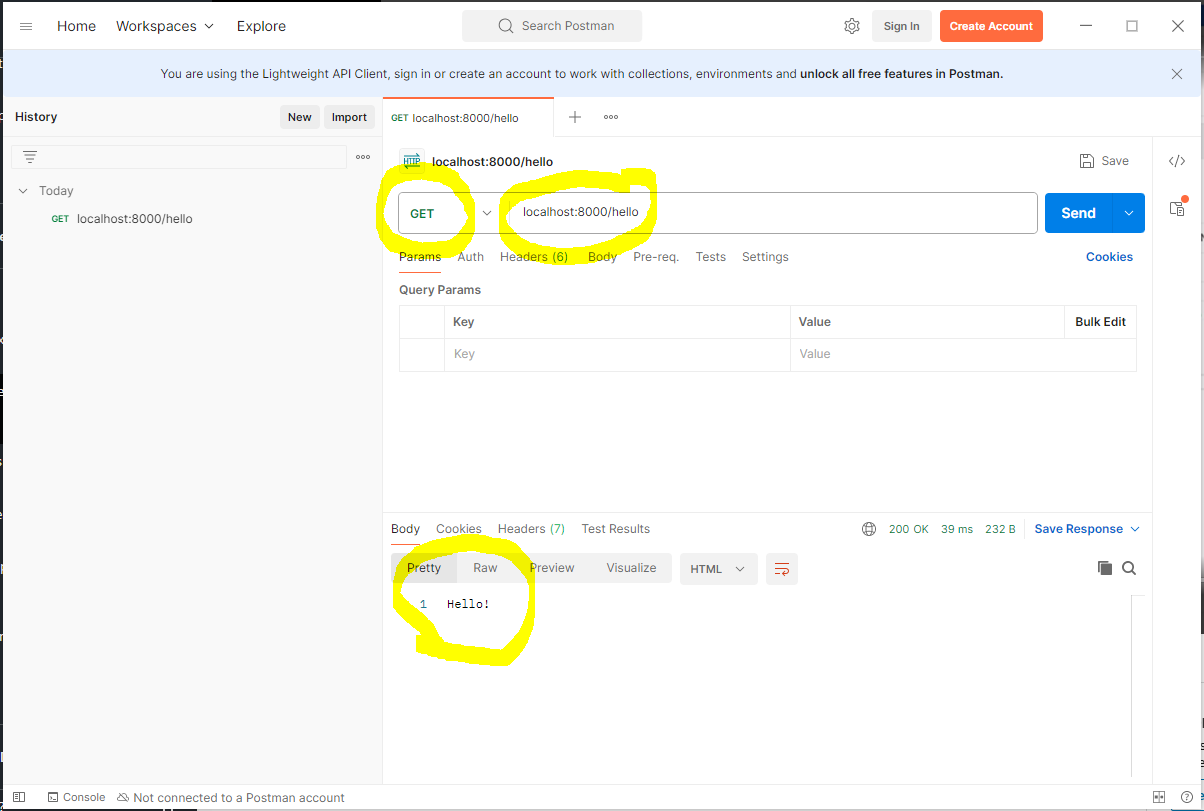Toggle the sidebar icon in status bar

pos(18,797)
